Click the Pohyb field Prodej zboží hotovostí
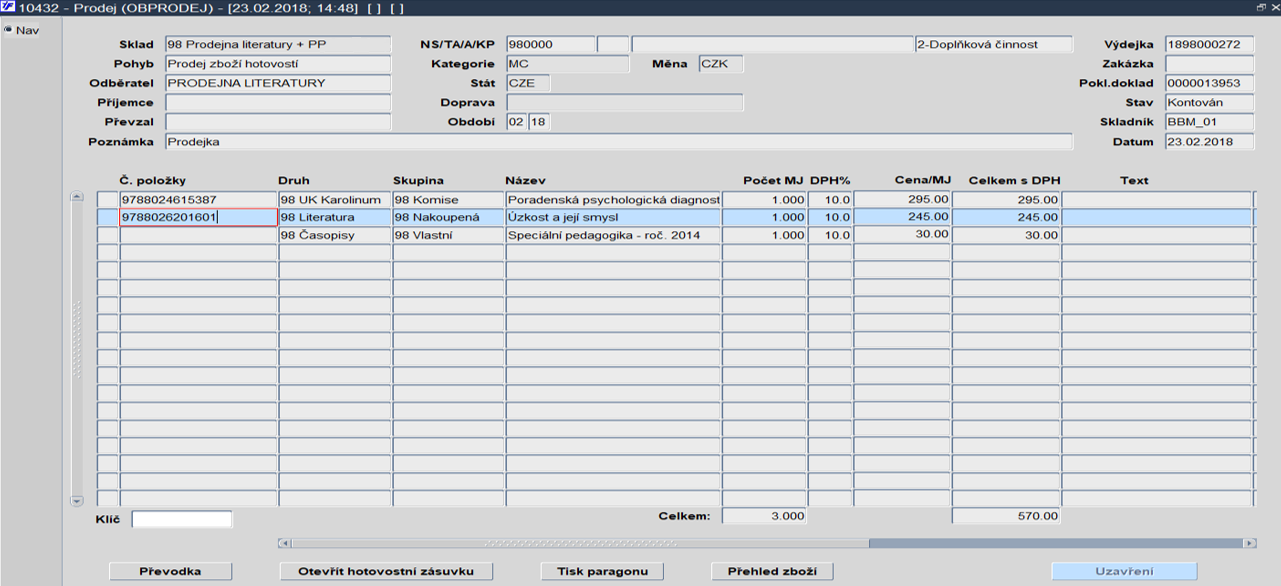This screenshot has height=586, width=1281. click(278, 64)
